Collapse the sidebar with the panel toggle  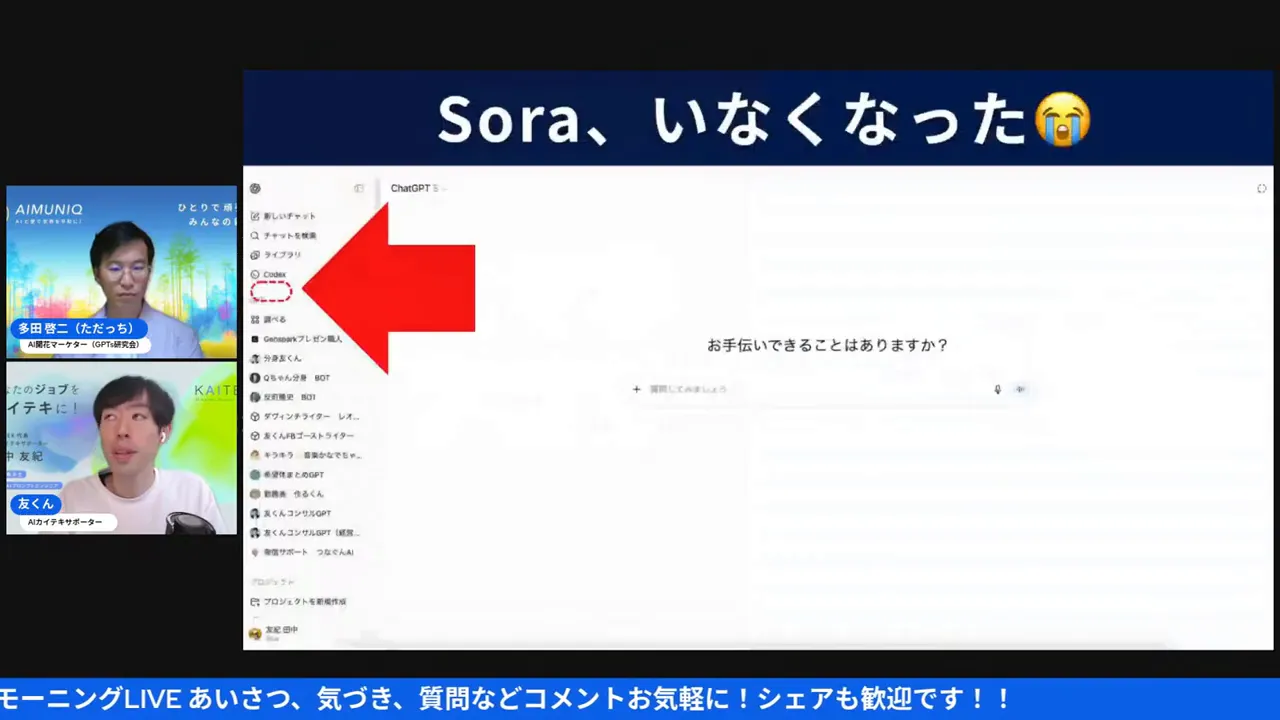tap(359, 188)
